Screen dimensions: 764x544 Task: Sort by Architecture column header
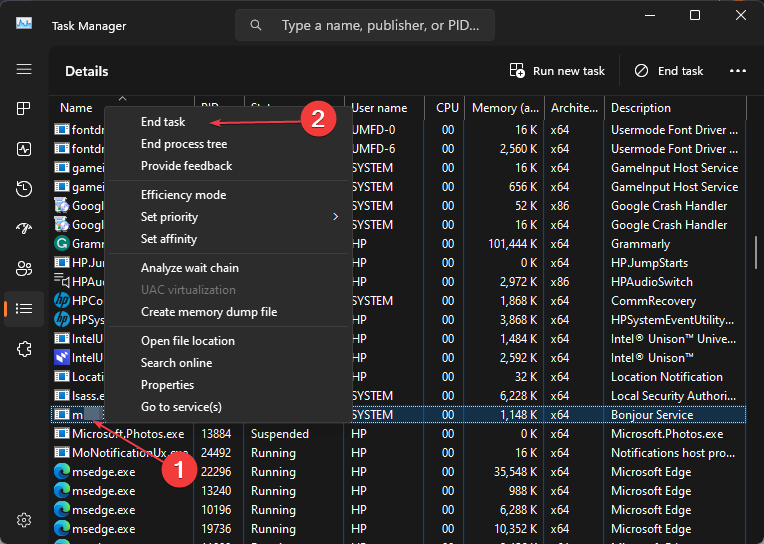[x=574, y=108]
